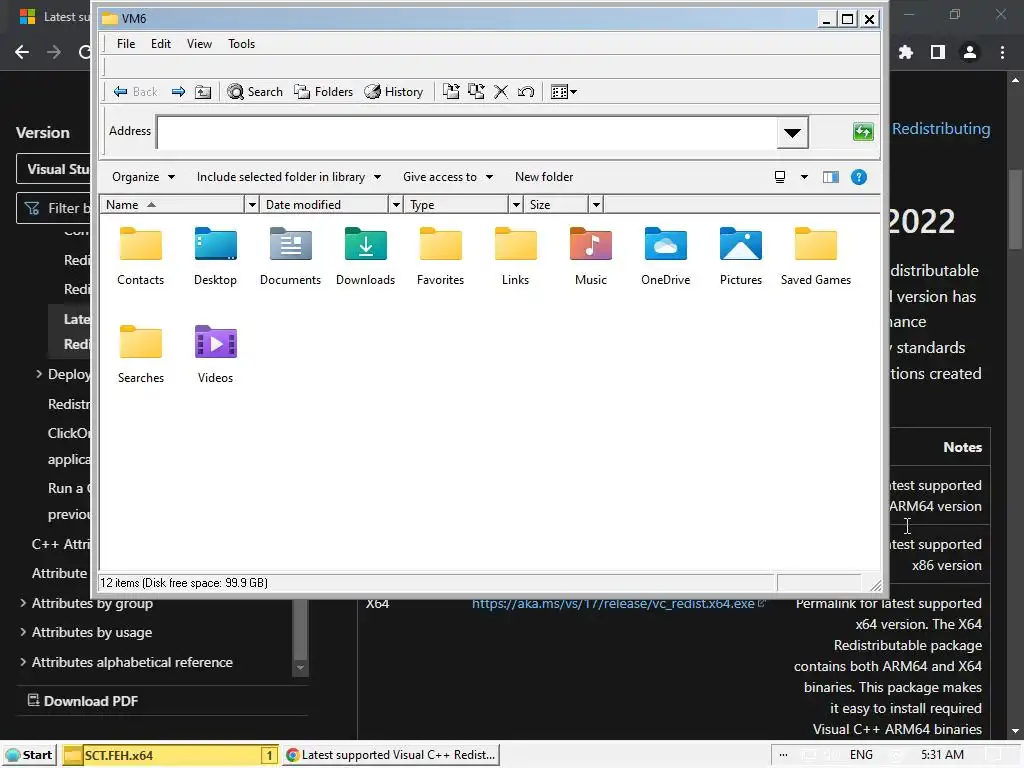
Task: Select the Saved Games folder
Action: (x=816, y=257)
